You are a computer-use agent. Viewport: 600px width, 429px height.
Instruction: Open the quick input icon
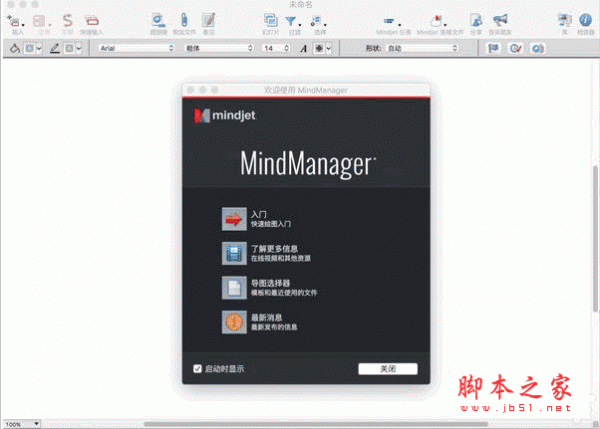pos(91,20)
